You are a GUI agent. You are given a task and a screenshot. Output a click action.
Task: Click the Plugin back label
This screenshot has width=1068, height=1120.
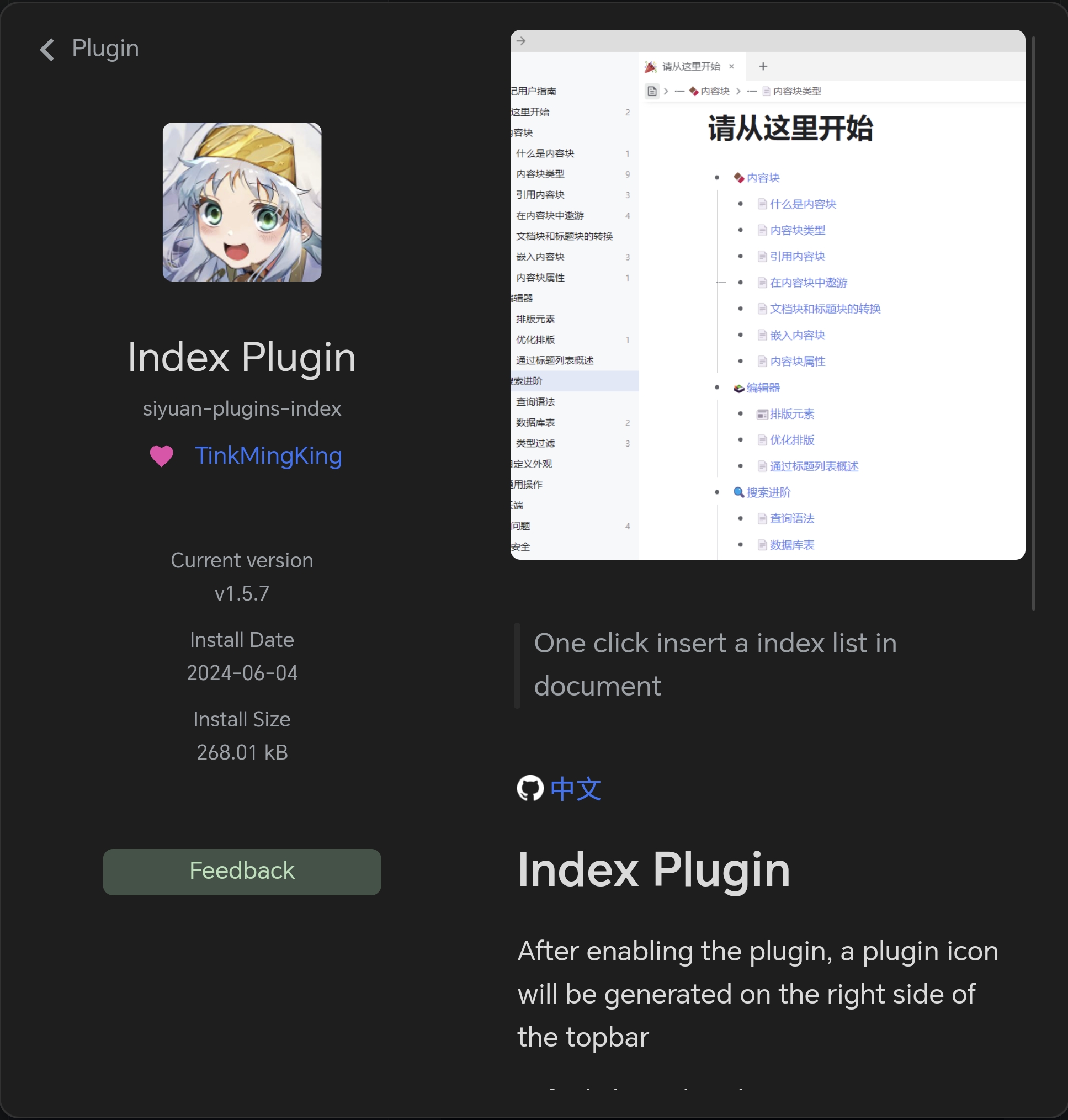coord(105,49)
